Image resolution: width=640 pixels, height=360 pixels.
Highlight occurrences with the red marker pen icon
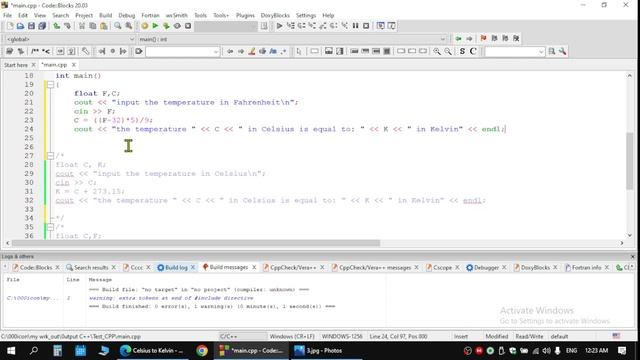[x=252, y=51]
